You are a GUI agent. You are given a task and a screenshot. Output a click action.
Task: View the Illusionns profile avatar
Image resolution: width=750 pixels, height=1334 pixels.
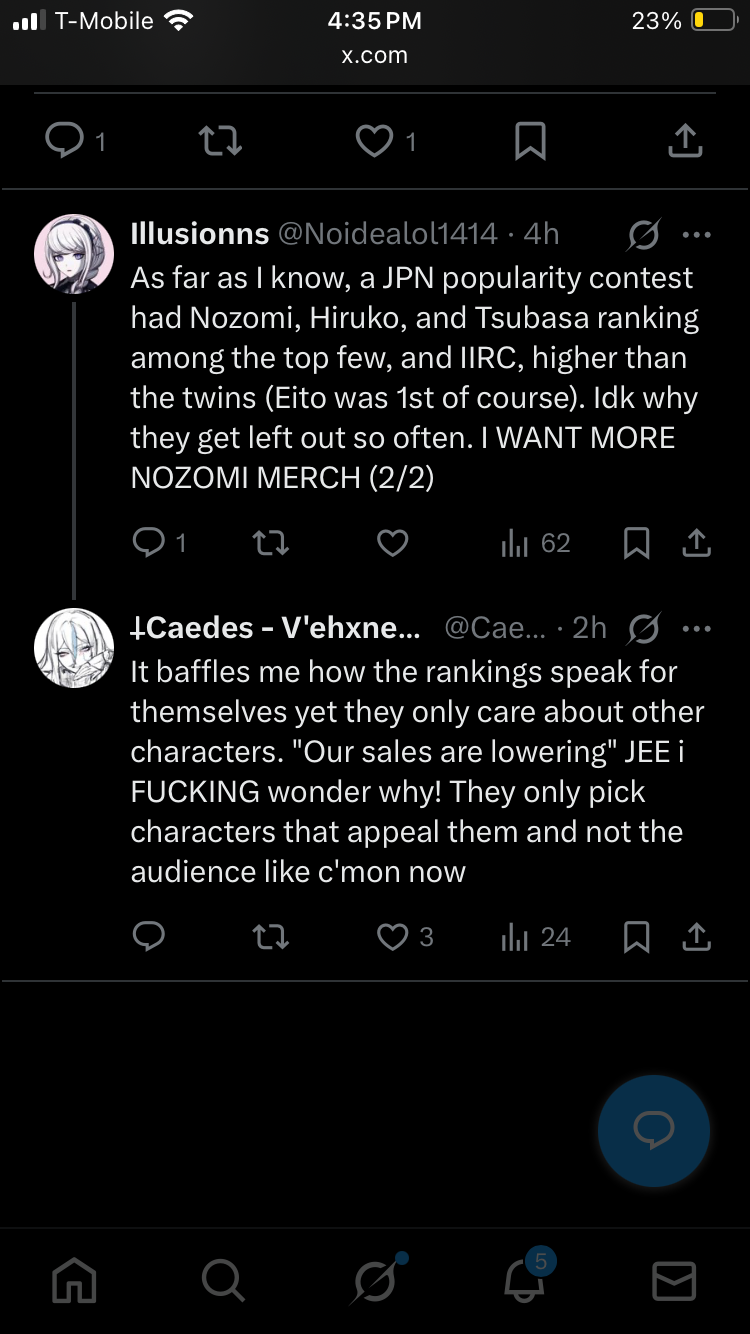(74, 254)
